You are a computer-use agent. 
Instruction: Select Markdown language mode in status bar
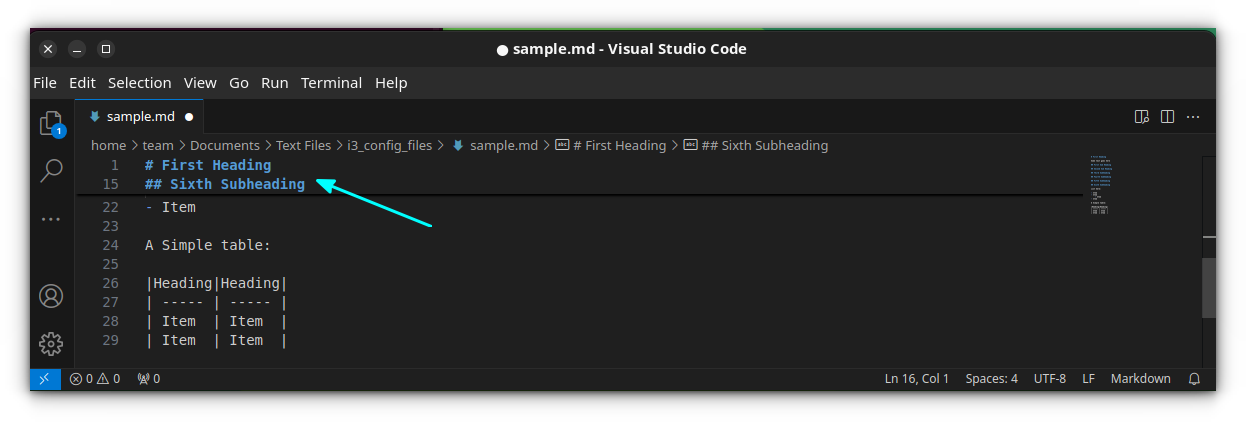click(x=1140, y=379)
